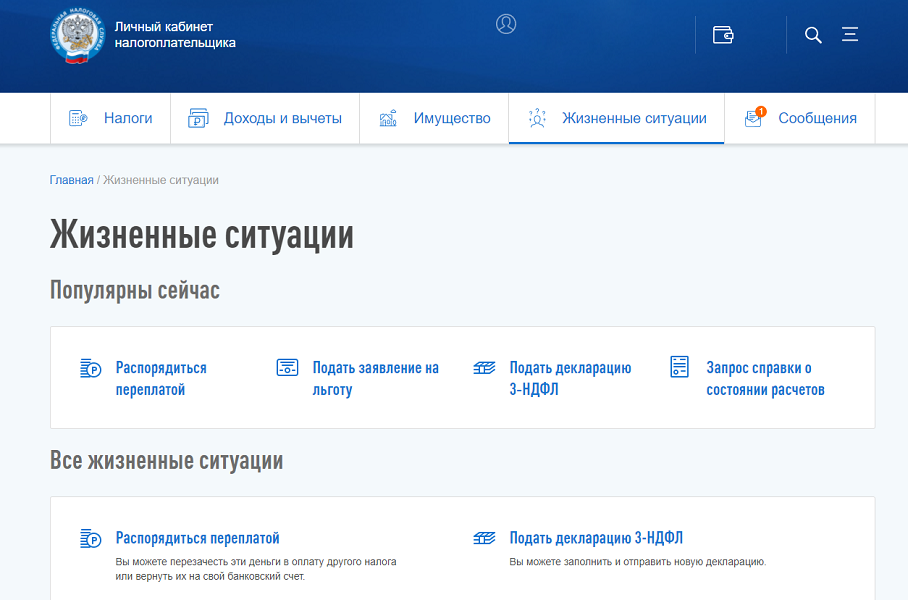Open the Сообщения tab
This screenshot has width=908, height=600.
(817, 118)
